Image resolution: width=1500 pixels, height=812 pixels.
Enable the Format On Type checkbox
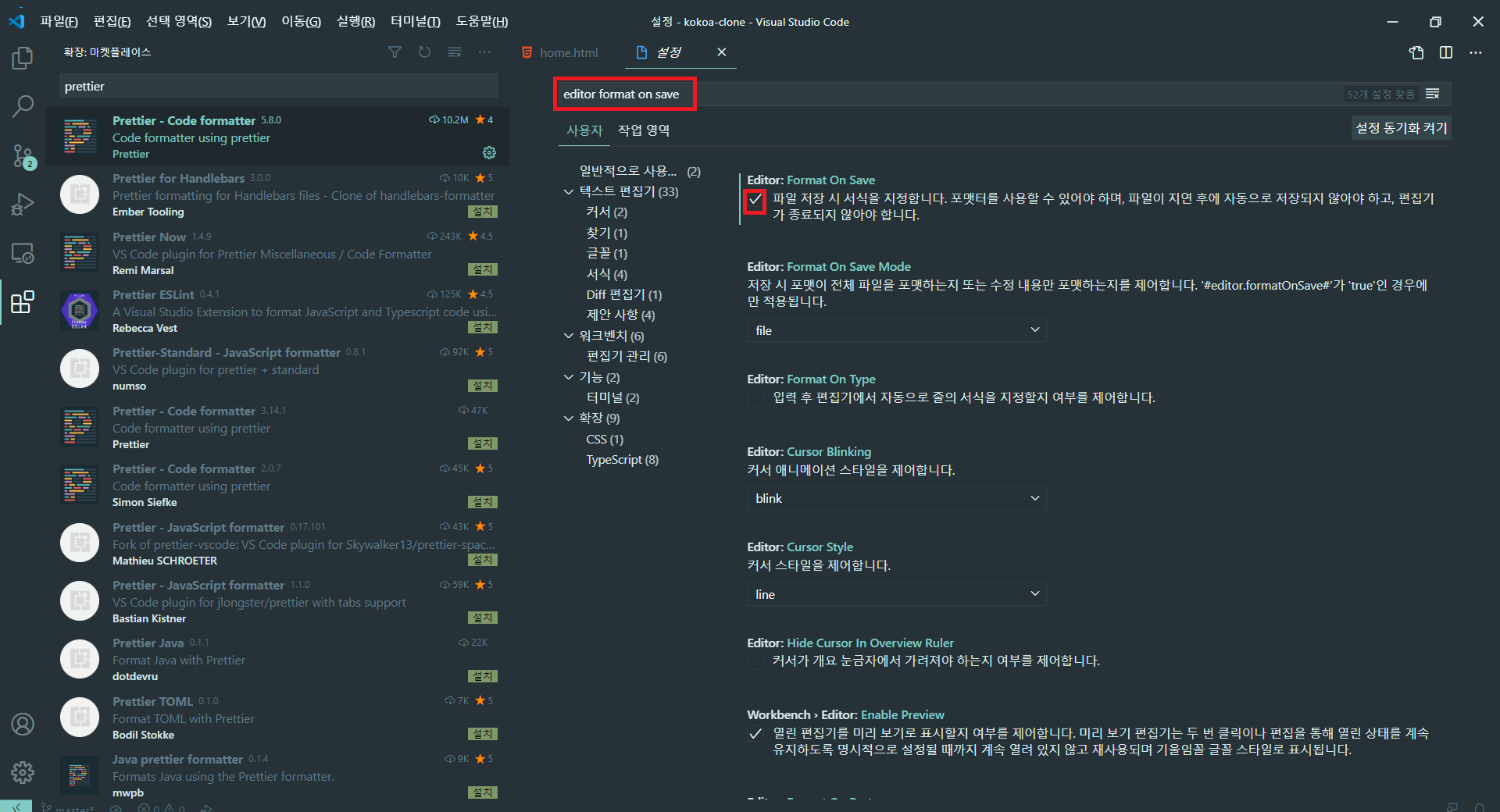pyautogui.click(x=755, y=398)
